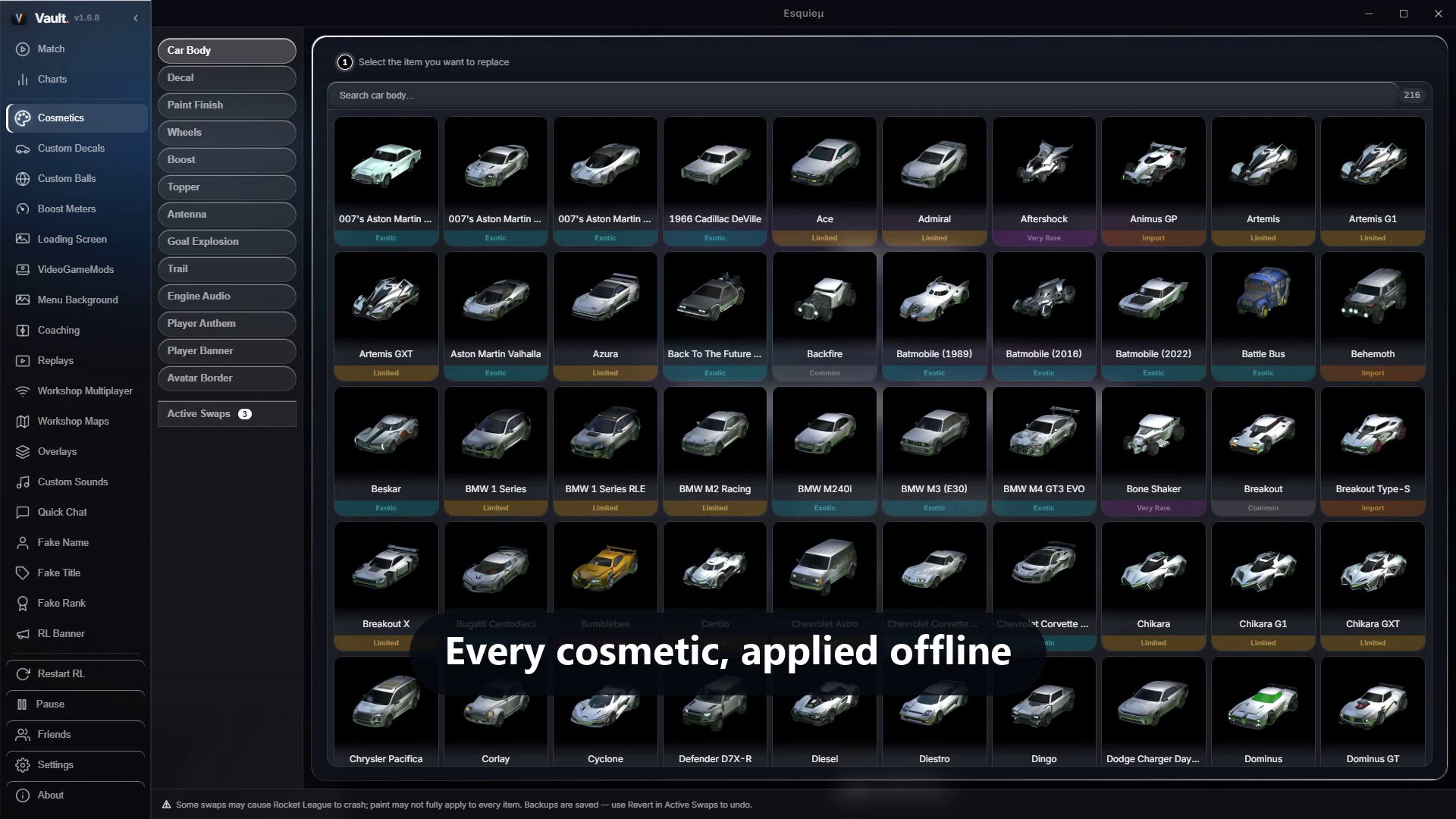Open Fake Name person icon

(x=23, y=542)
